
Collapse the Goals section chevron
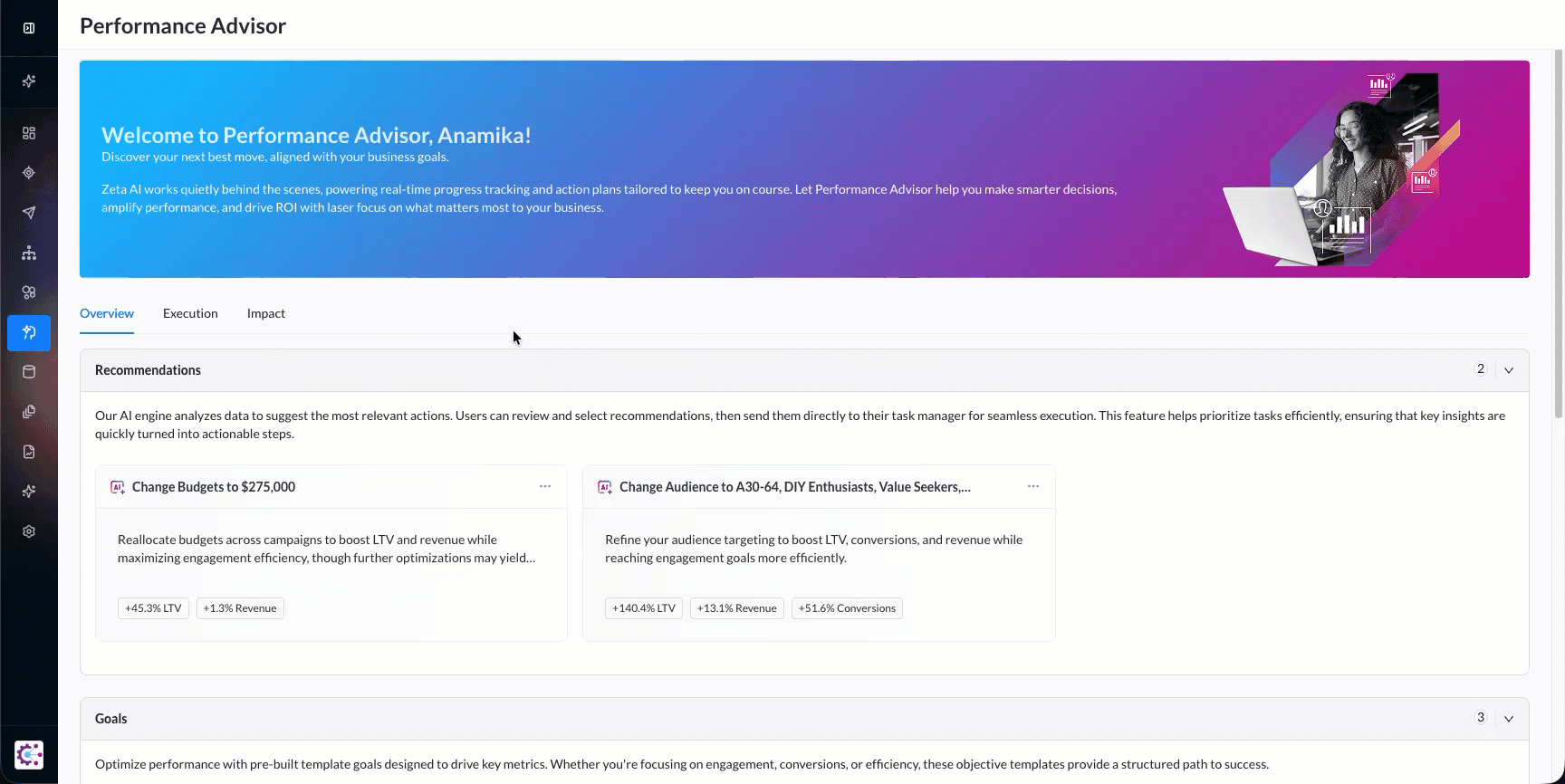click(x=1509, y=719)
